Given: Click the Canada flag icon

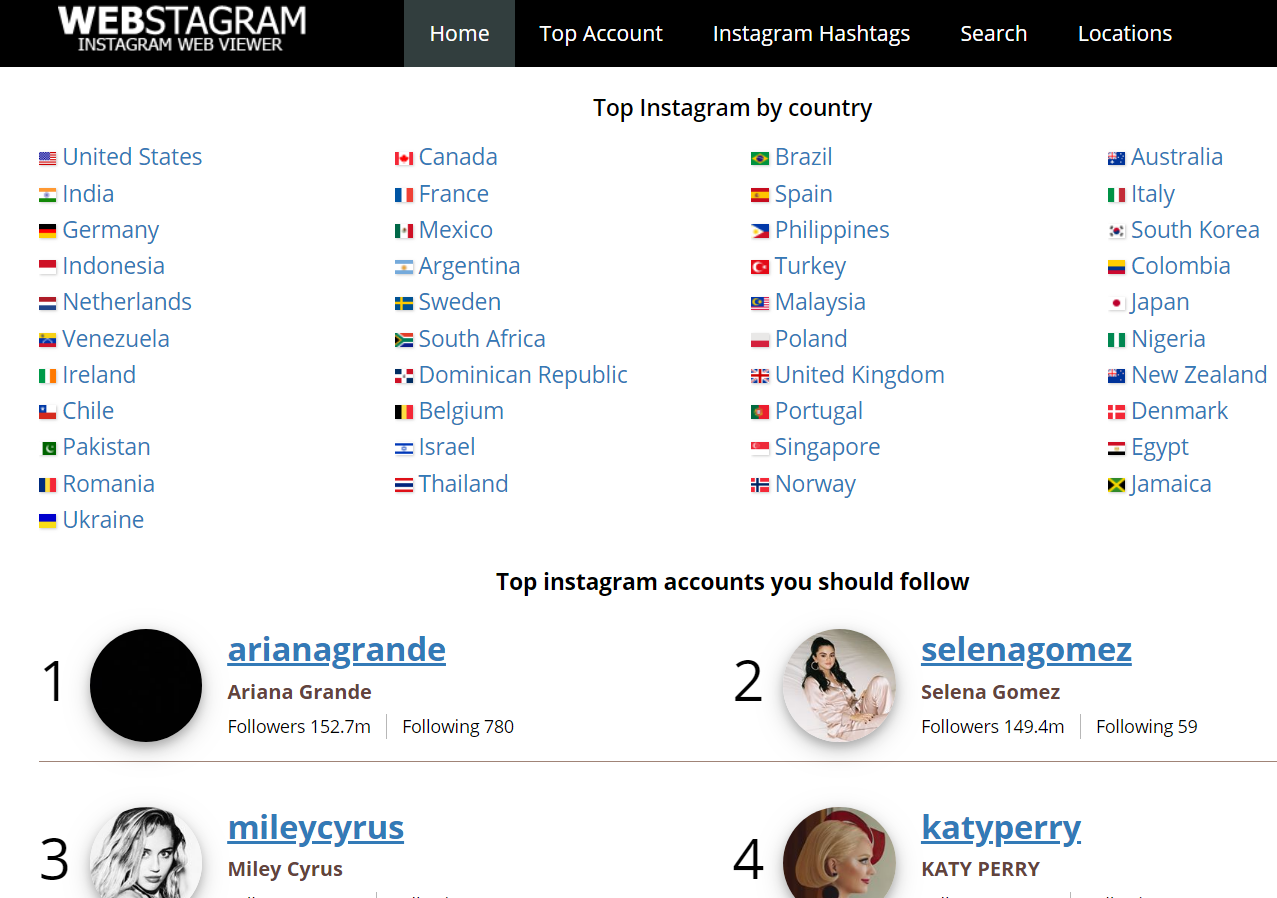Looking at the screenshot, I should (x=404, y=158).
